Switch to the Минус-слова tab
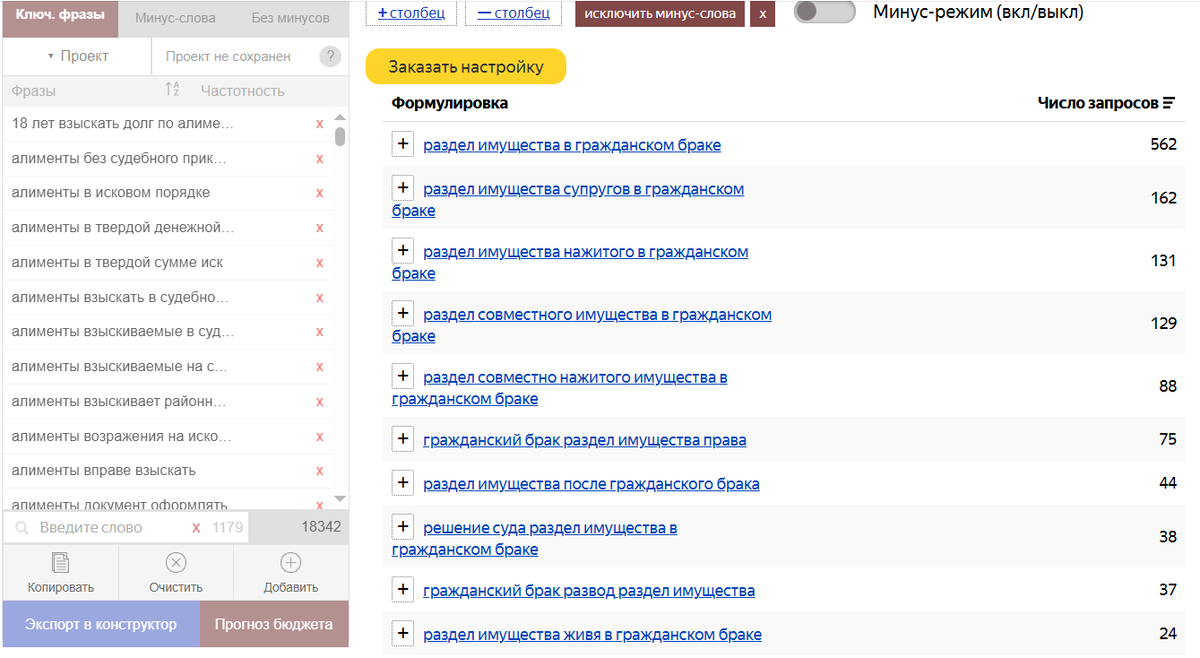This screenshot has height=658, width=1200. click(177, 17)
